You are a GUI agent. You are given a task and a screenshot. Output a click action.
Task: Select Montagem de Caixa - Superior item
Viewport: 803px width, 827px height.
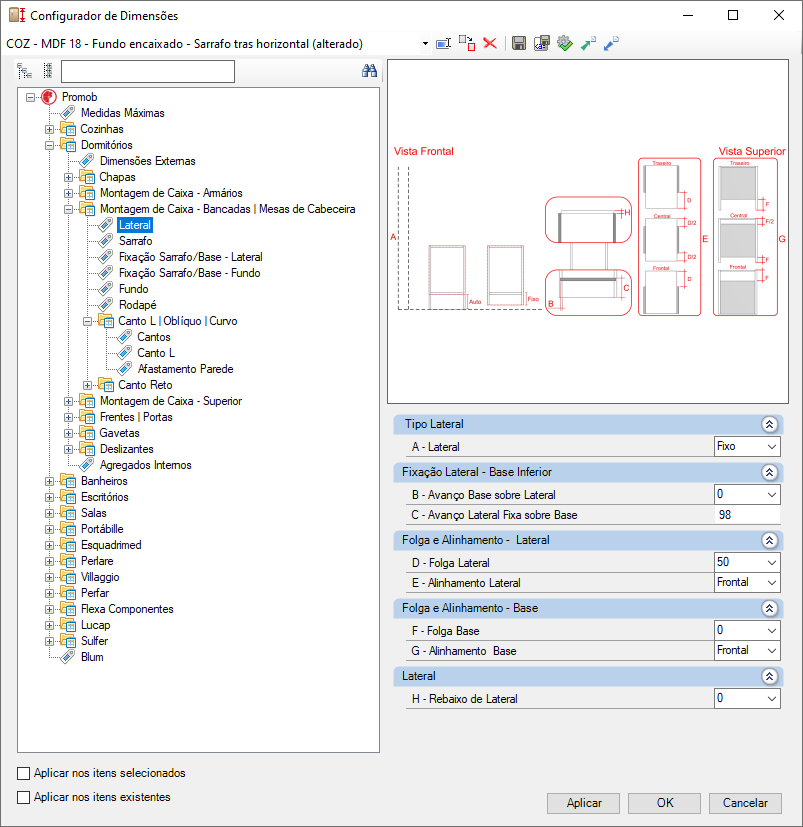click(171, 401)
